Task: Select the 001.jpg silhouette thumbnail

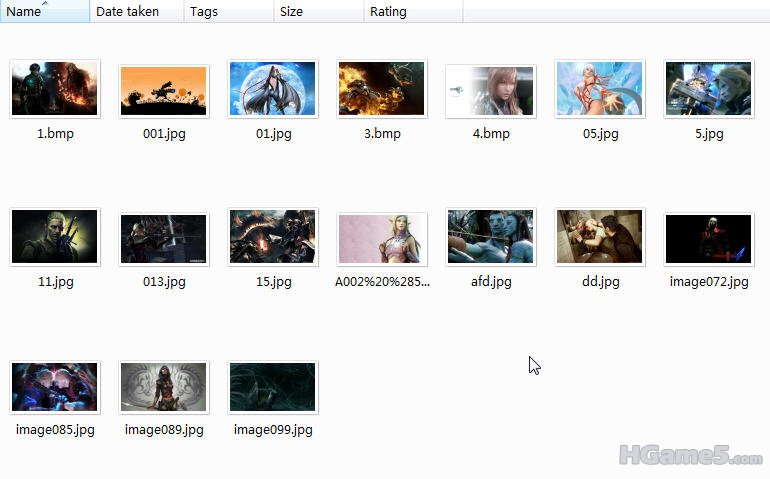Action: tap(164, 91)
